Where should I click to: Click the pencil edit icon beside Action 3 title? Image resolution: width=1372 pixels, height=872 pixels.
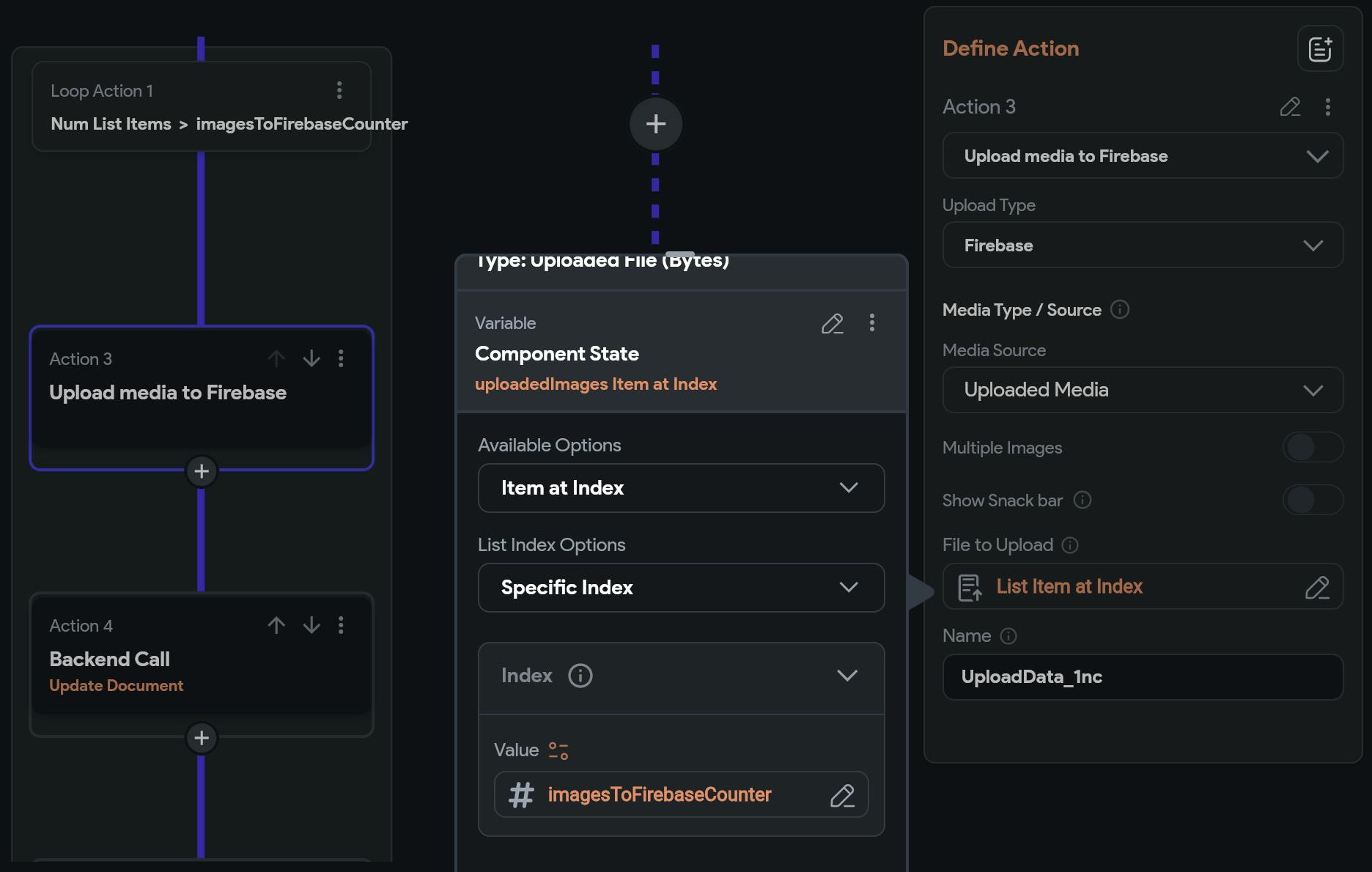pos(1290,107)
